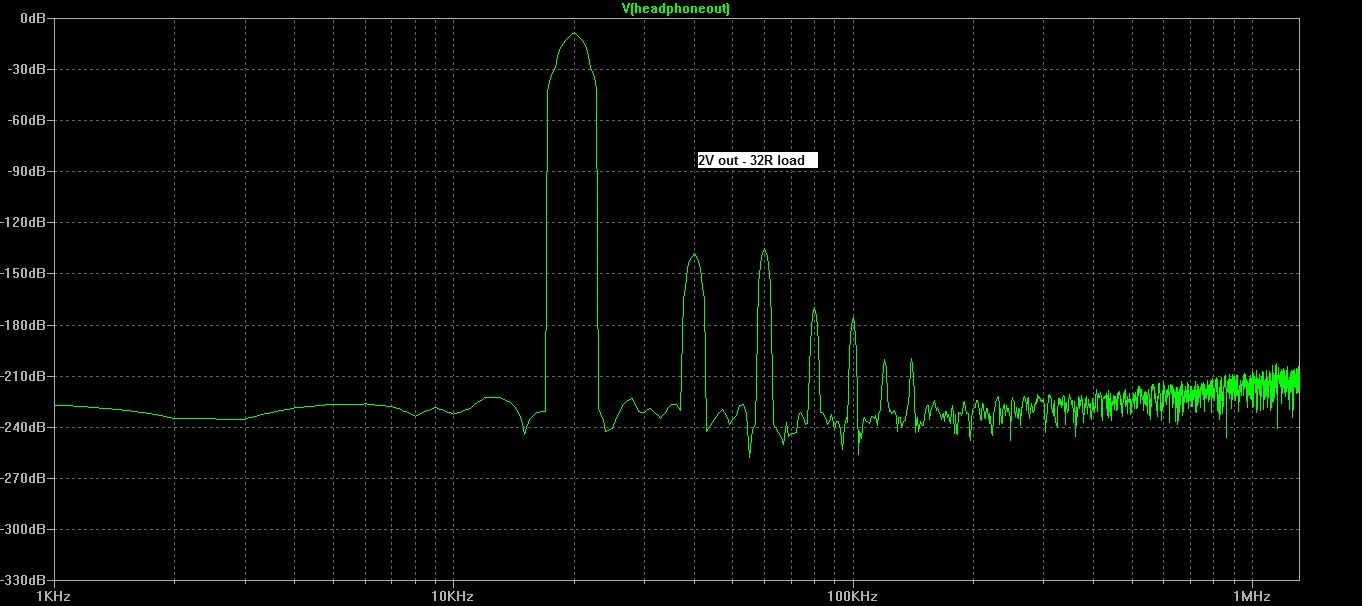
Task: Select the '2V out - 32R load' annotation
Action: 757,160
